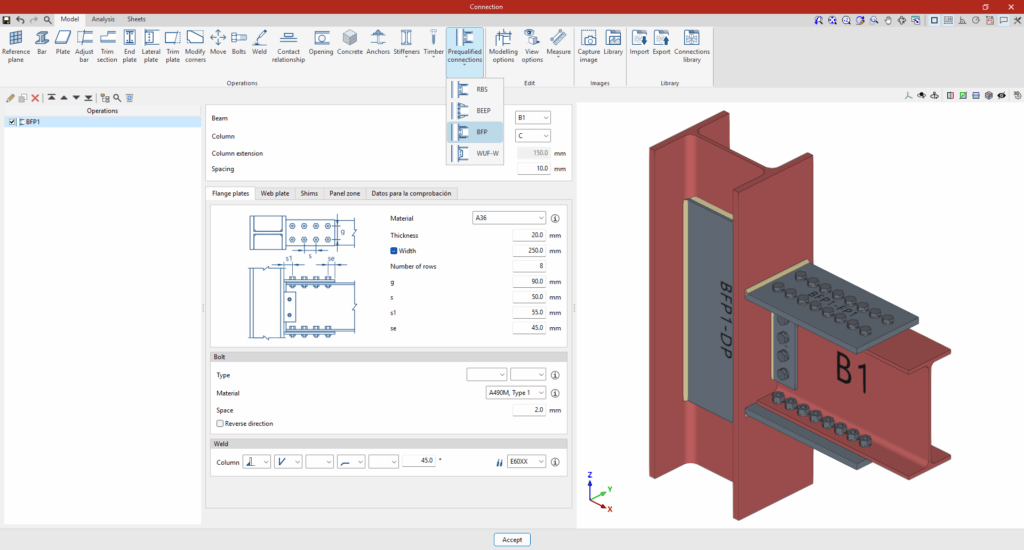
Task: Switch to the Web plate tab
Action: pyautogui.click(x=274, y=193)
